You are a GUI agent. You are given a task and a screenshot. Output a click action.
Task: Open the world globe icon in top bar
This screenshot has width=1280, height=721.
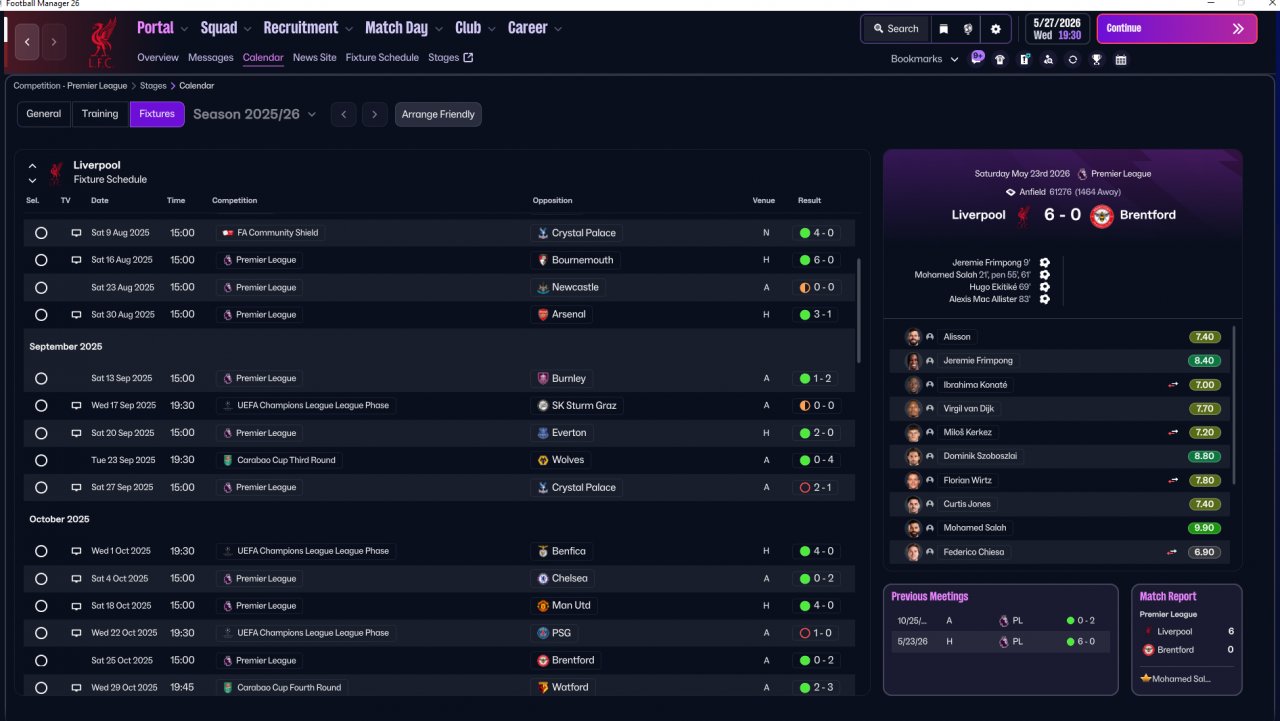(968, 29)
